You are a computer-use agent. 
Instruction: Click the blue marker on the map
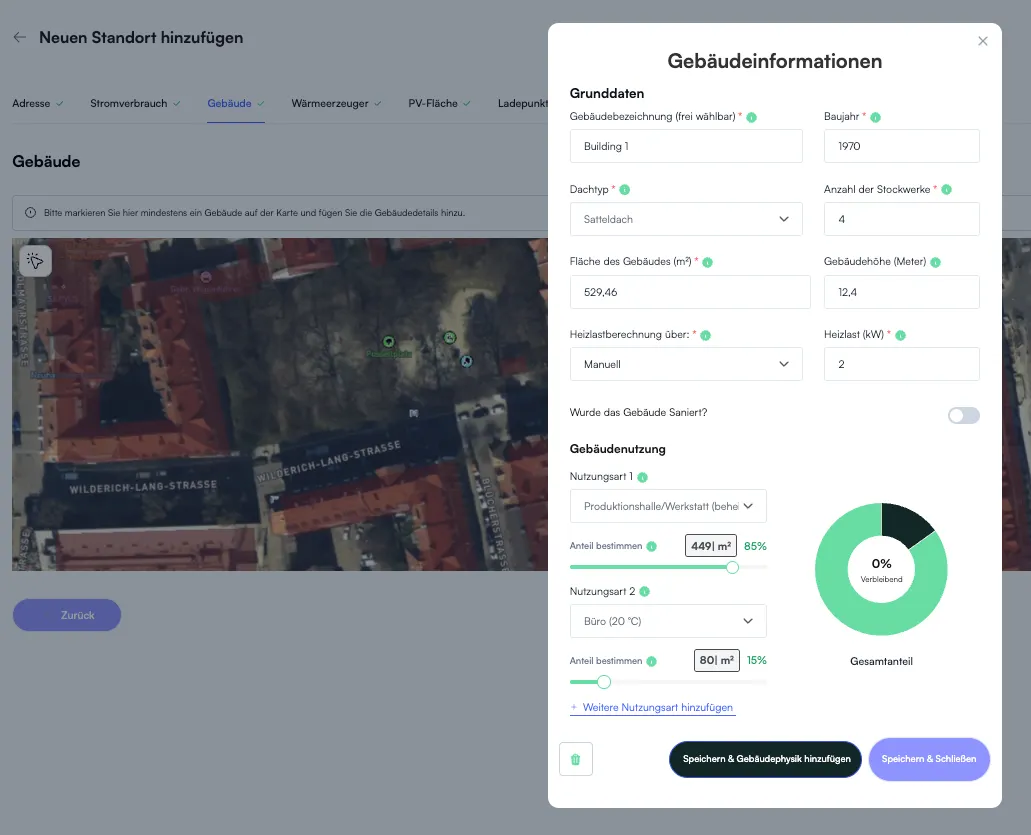point(466,361)
